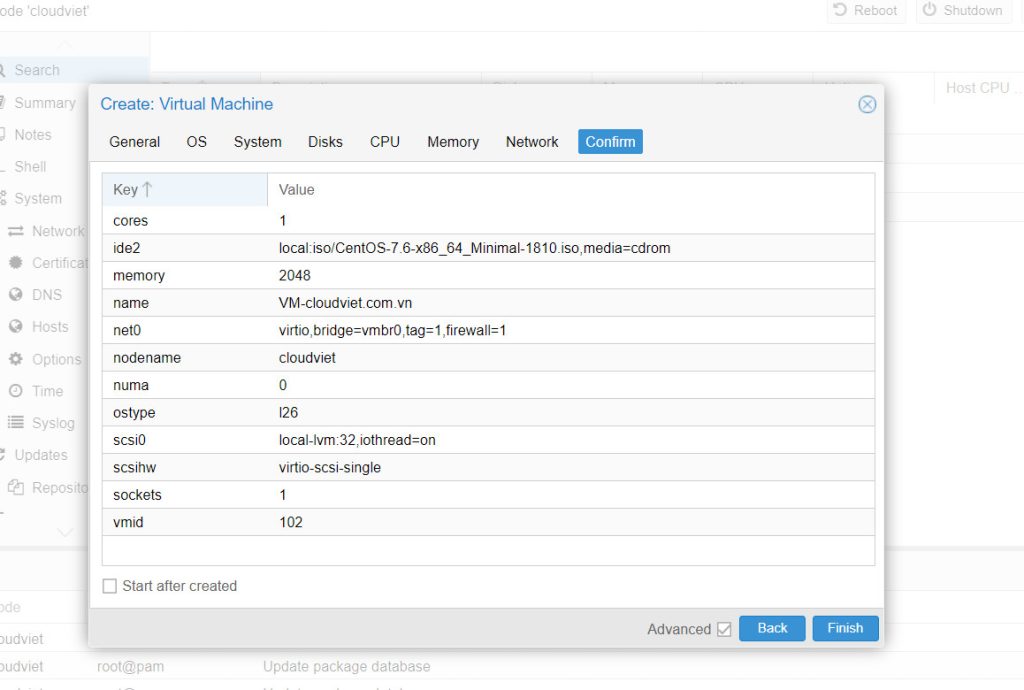Image resolution: width=1024 pixels, height=690 pixels.
Task: Select the vmid row
Action: (x=488, y=522)
